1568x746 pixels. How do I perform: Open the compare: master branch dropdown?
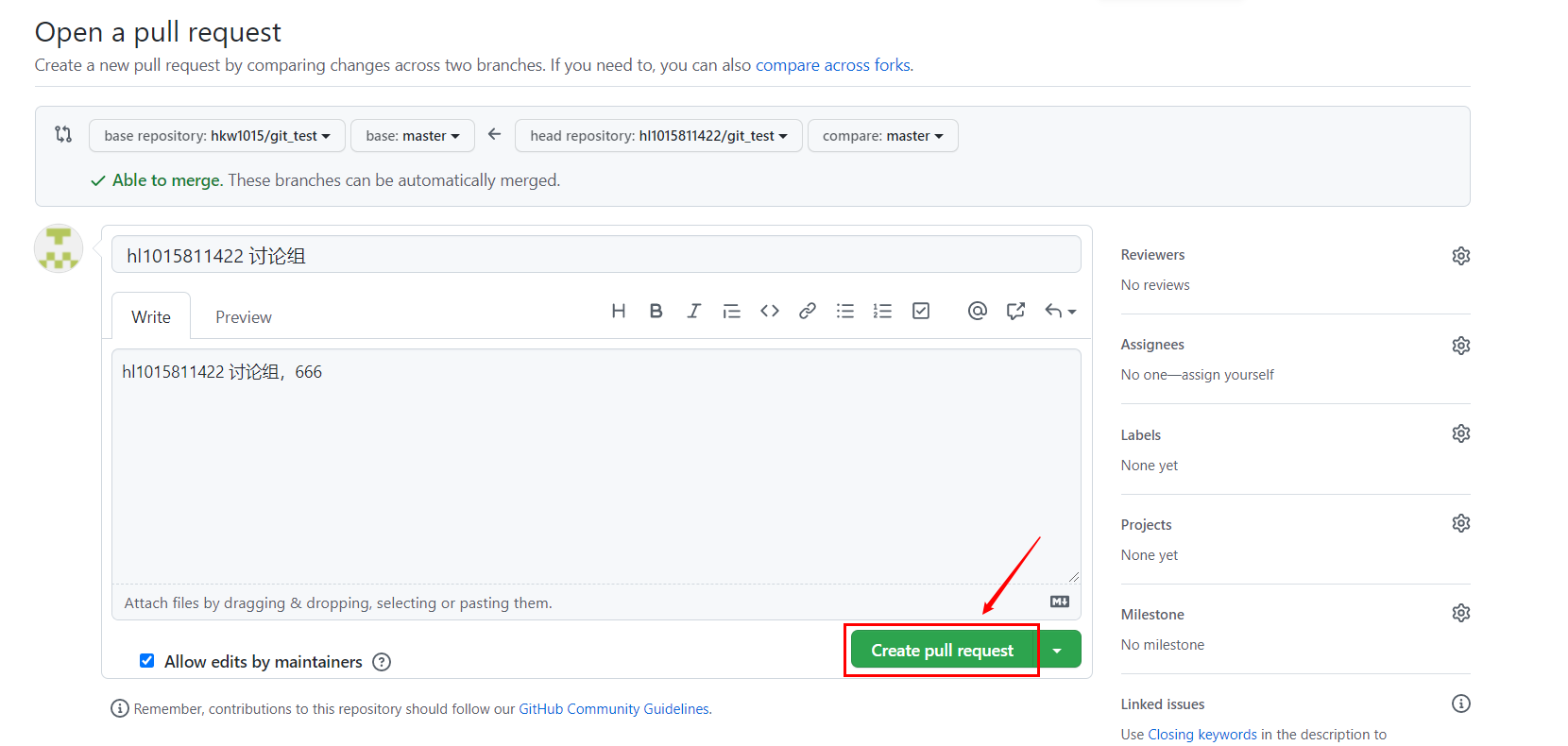pos(883,135)
